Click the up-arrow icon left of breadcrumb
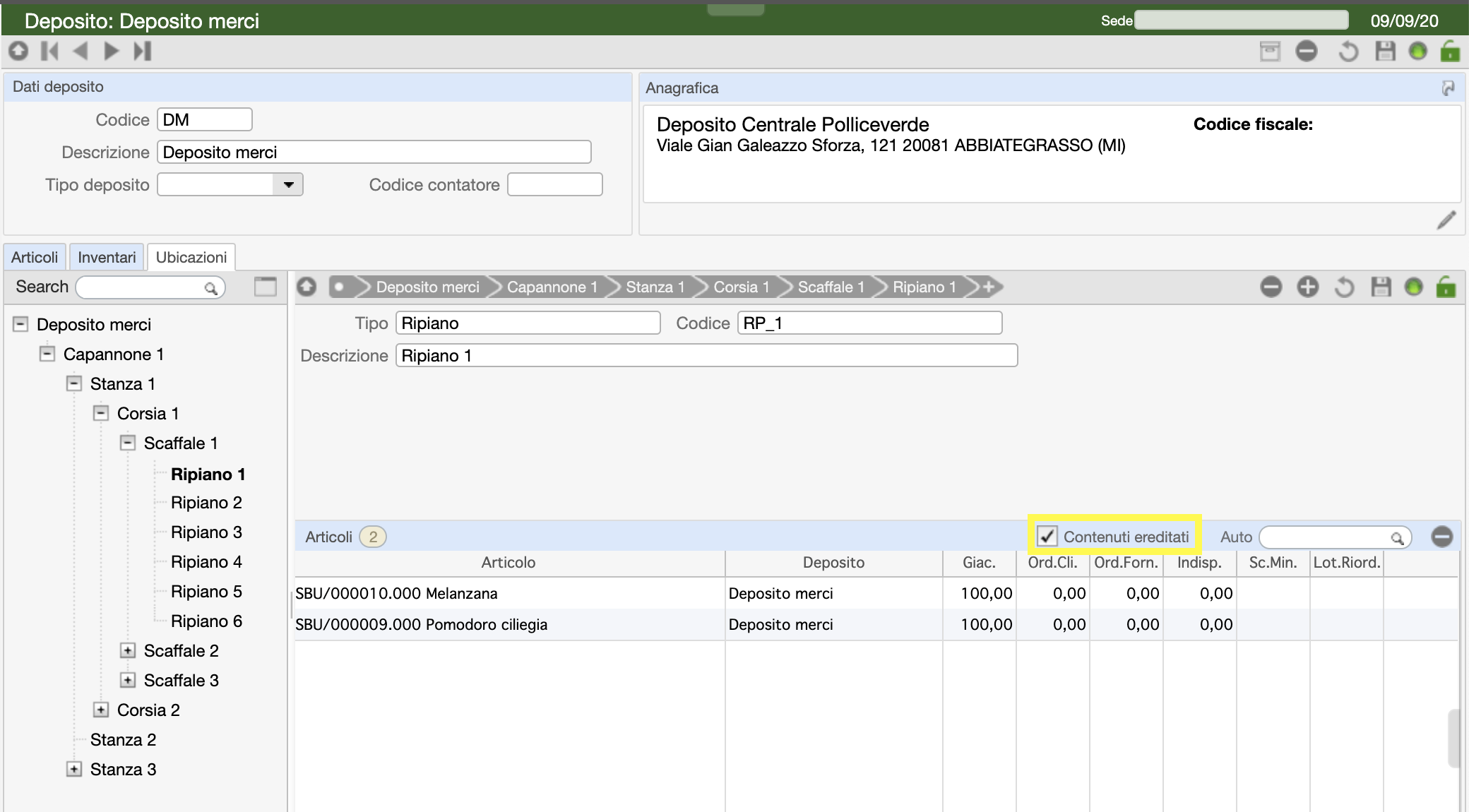Viewport: 1469px width, 812px height. [x=307, y=287]
